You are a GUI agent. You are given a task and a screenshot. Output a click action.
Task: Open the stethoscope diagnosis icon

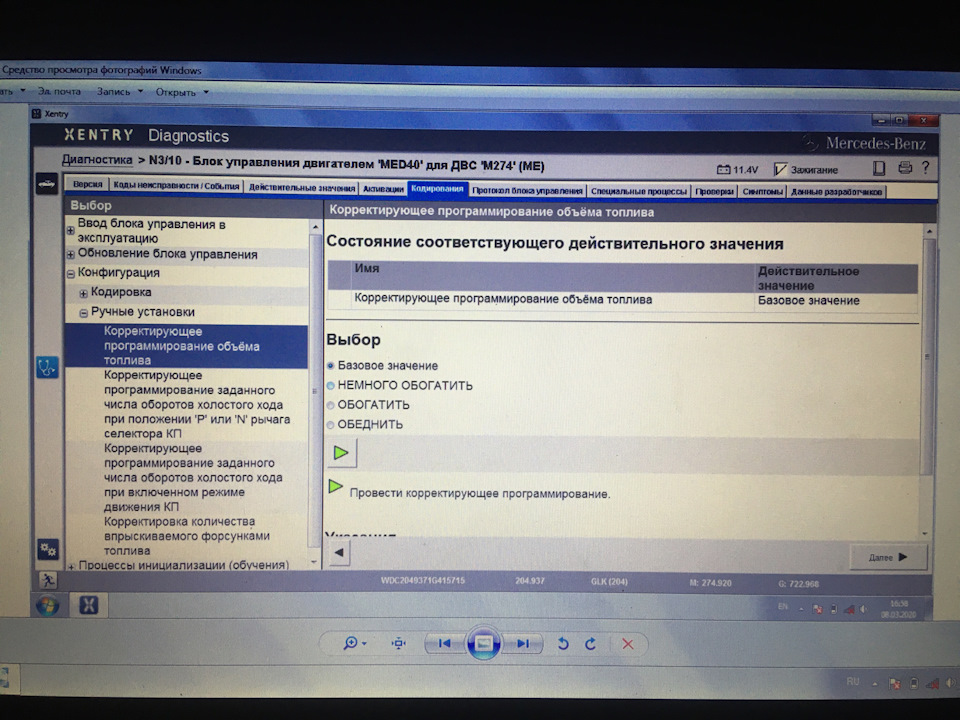coord(47,367)
